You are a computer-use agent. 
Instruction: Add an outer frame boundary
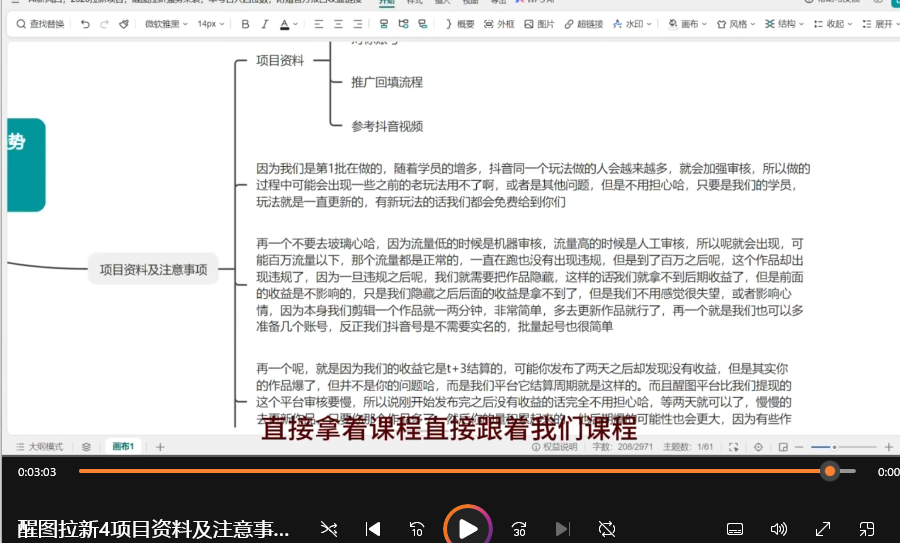pos(499,24)
